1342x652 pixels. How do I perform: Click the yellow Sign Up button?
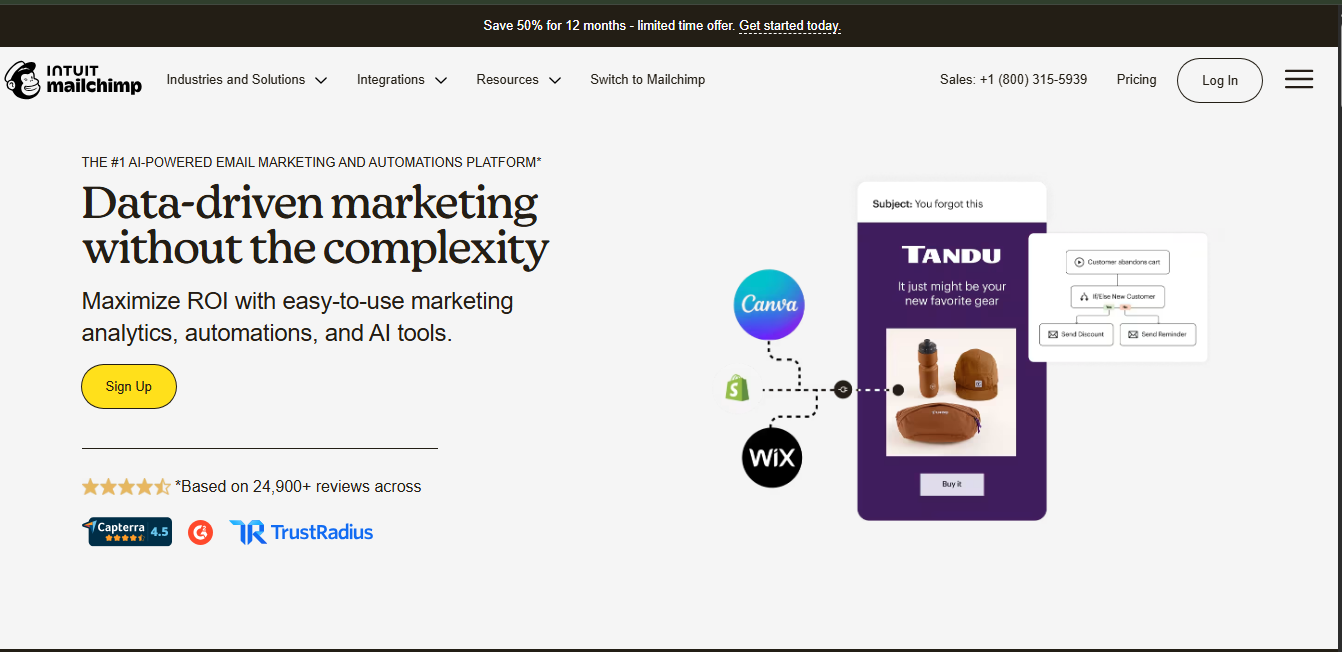pos(128,386)
